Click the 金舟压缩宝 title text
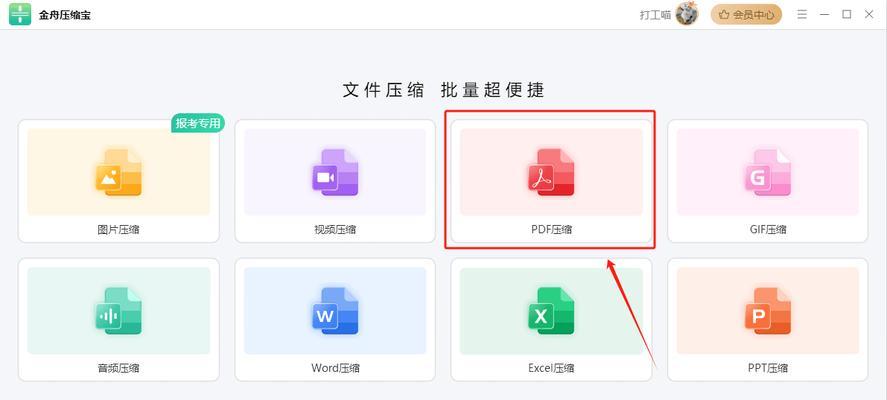887x400 pixels. 64,15
